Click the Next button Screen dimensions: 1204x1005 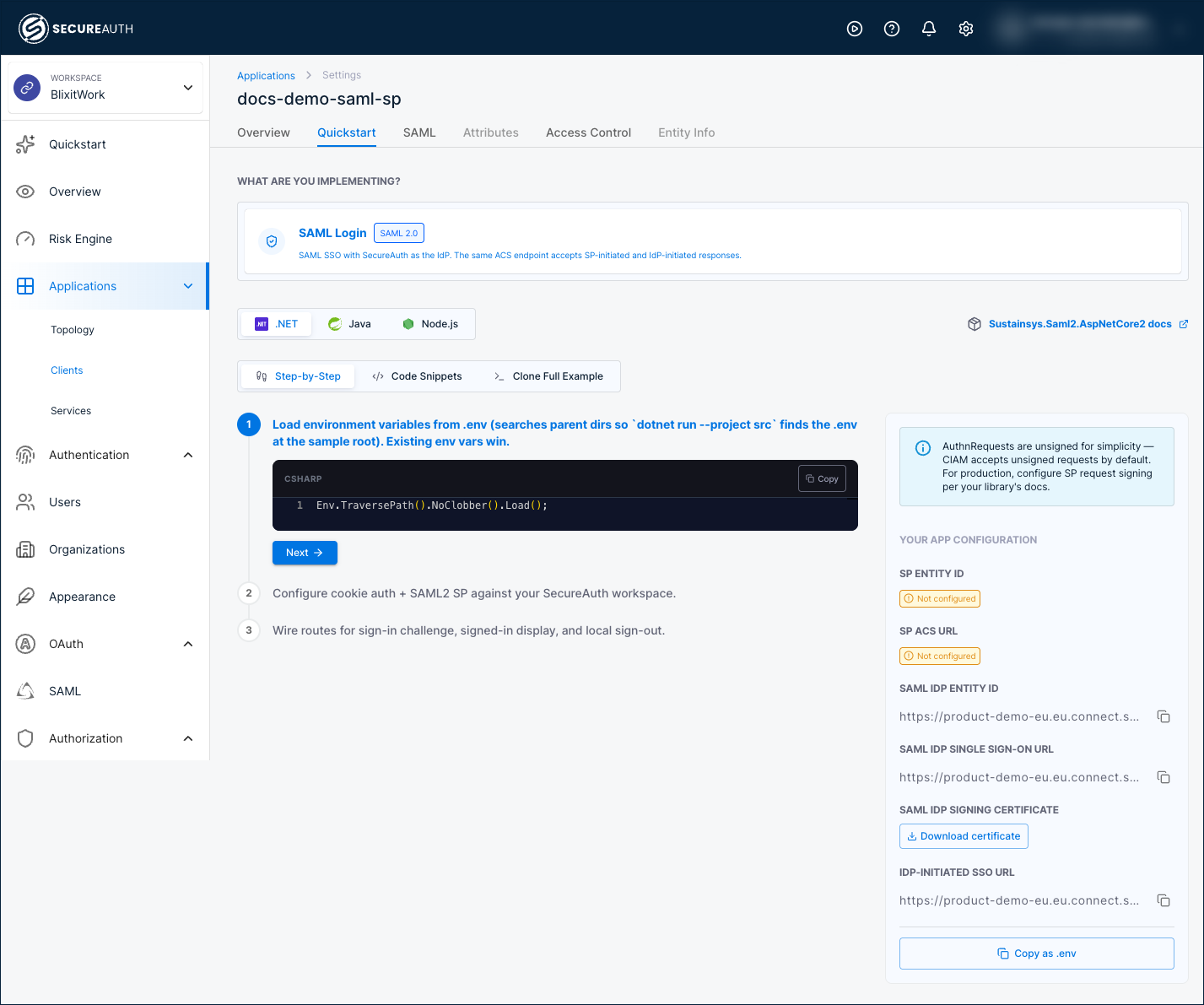pyautogui.click(x=305, y=553)
